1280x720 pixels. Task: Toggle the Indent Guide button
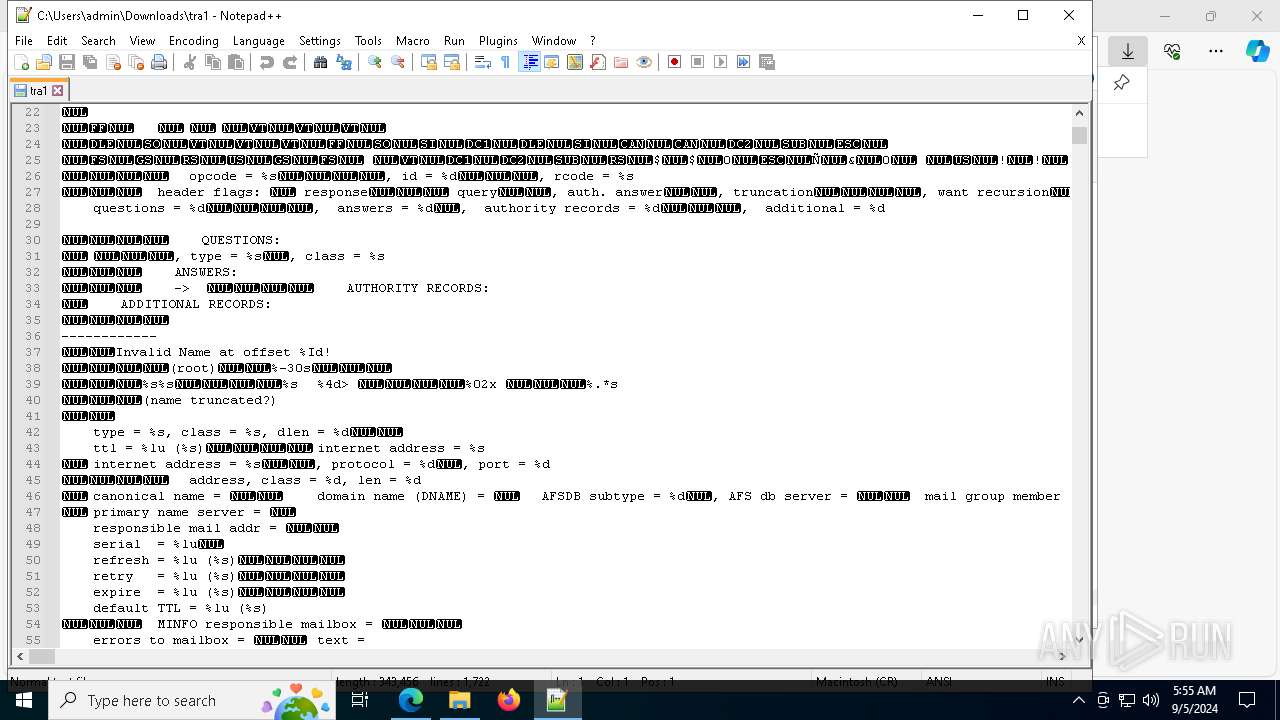pos(530,62)
